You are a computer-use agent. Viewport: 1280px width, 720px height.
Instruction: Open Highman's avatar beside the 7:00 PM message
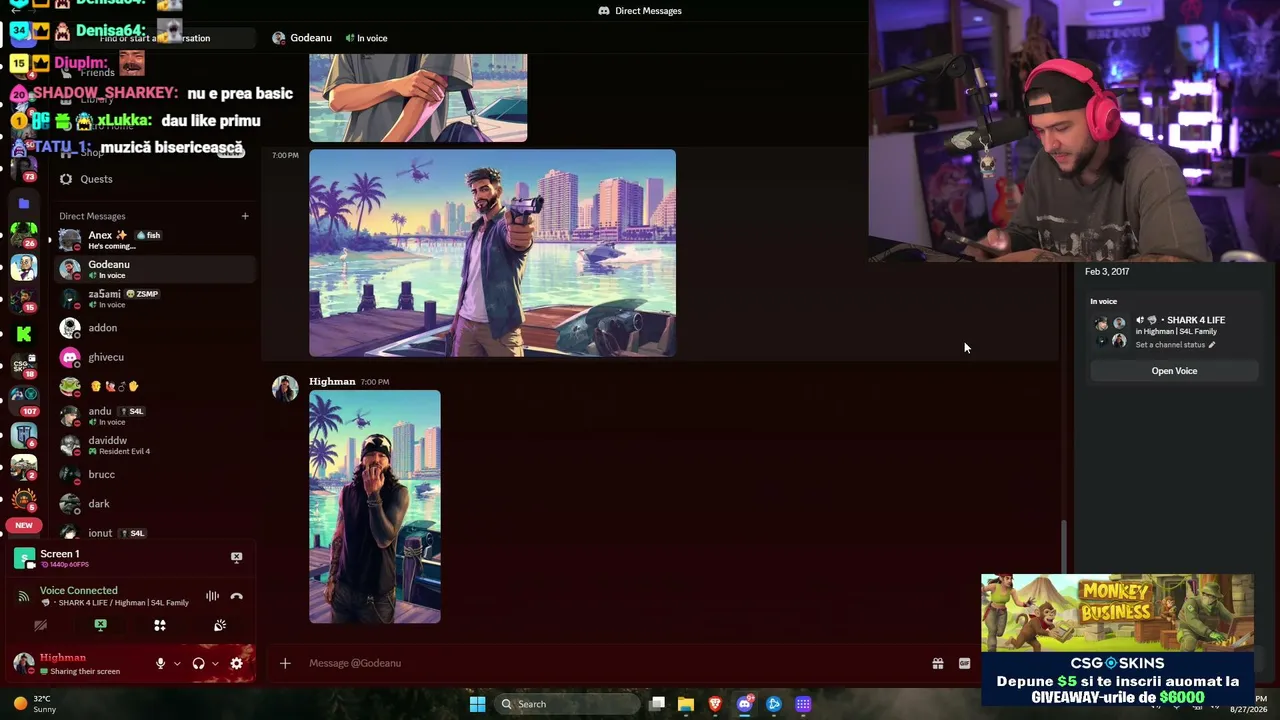click(285, 388)
